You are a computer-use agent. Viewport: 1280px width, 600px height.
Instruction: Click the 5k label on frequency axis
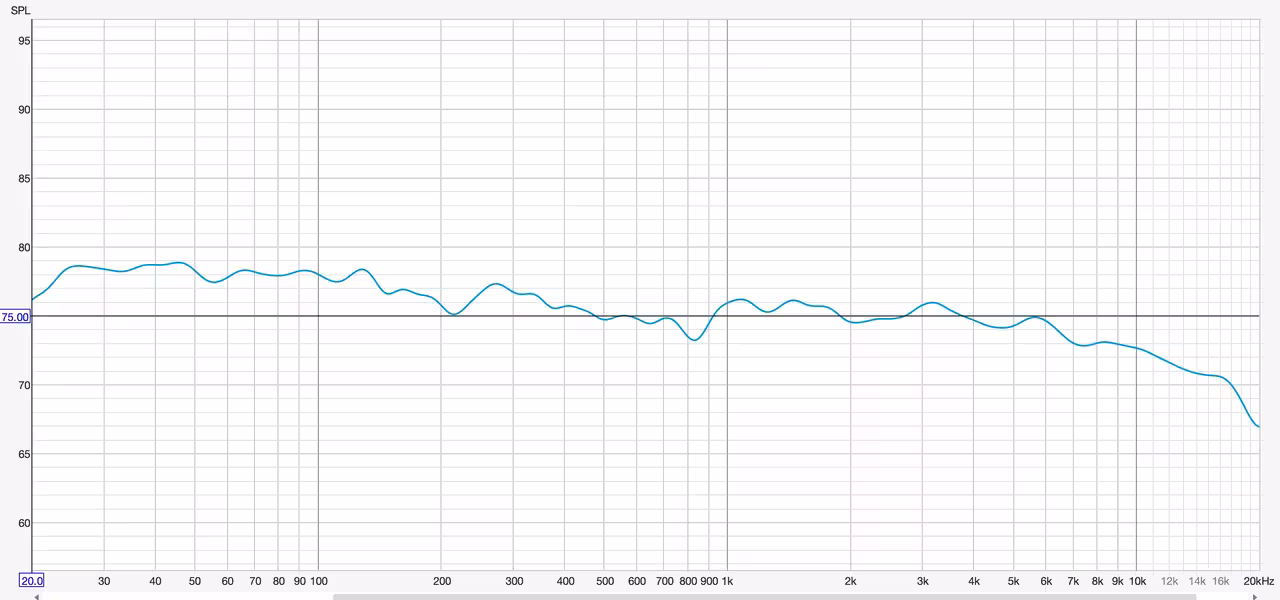tap(1013, 581)
